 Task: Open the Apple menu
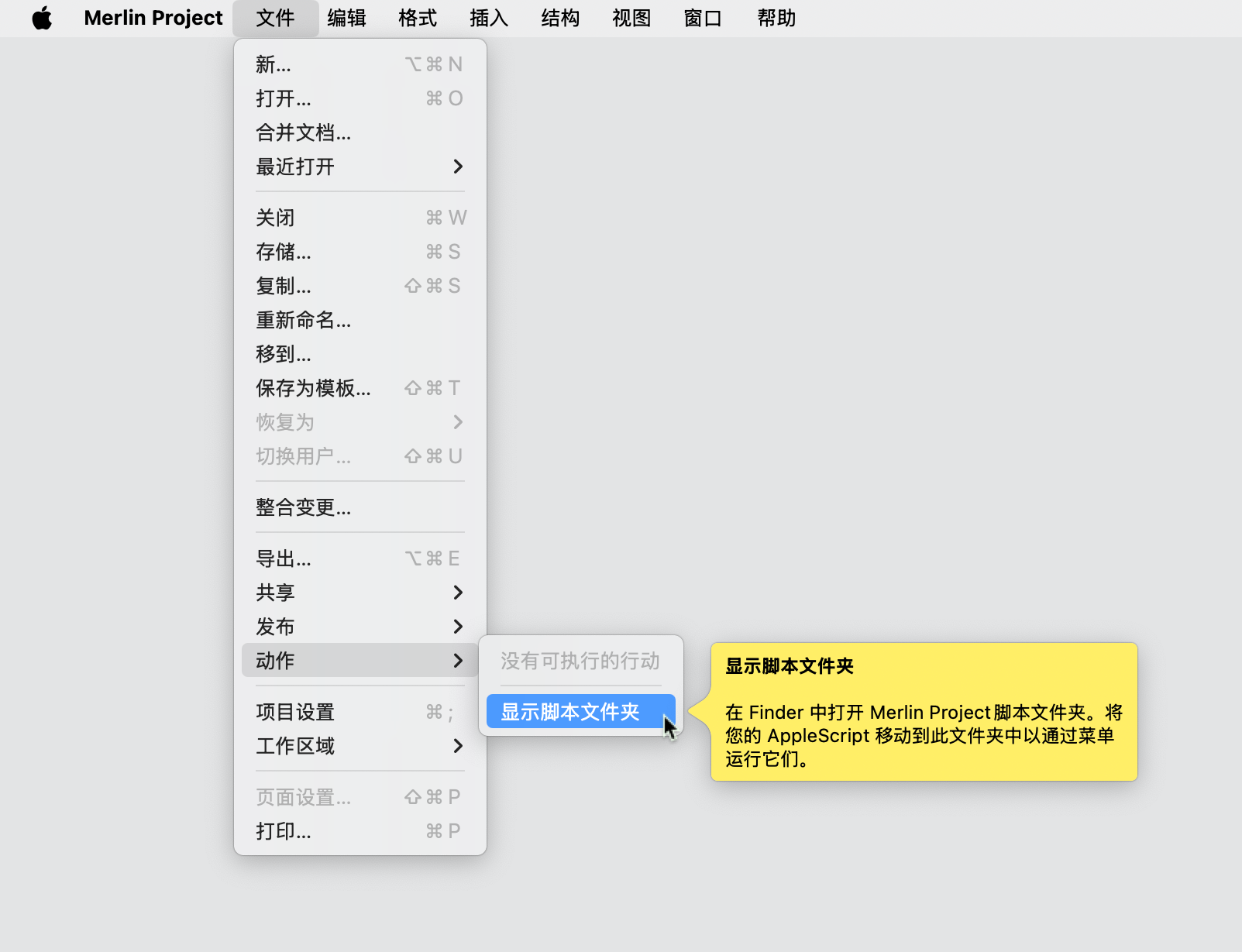click(43, 18)
